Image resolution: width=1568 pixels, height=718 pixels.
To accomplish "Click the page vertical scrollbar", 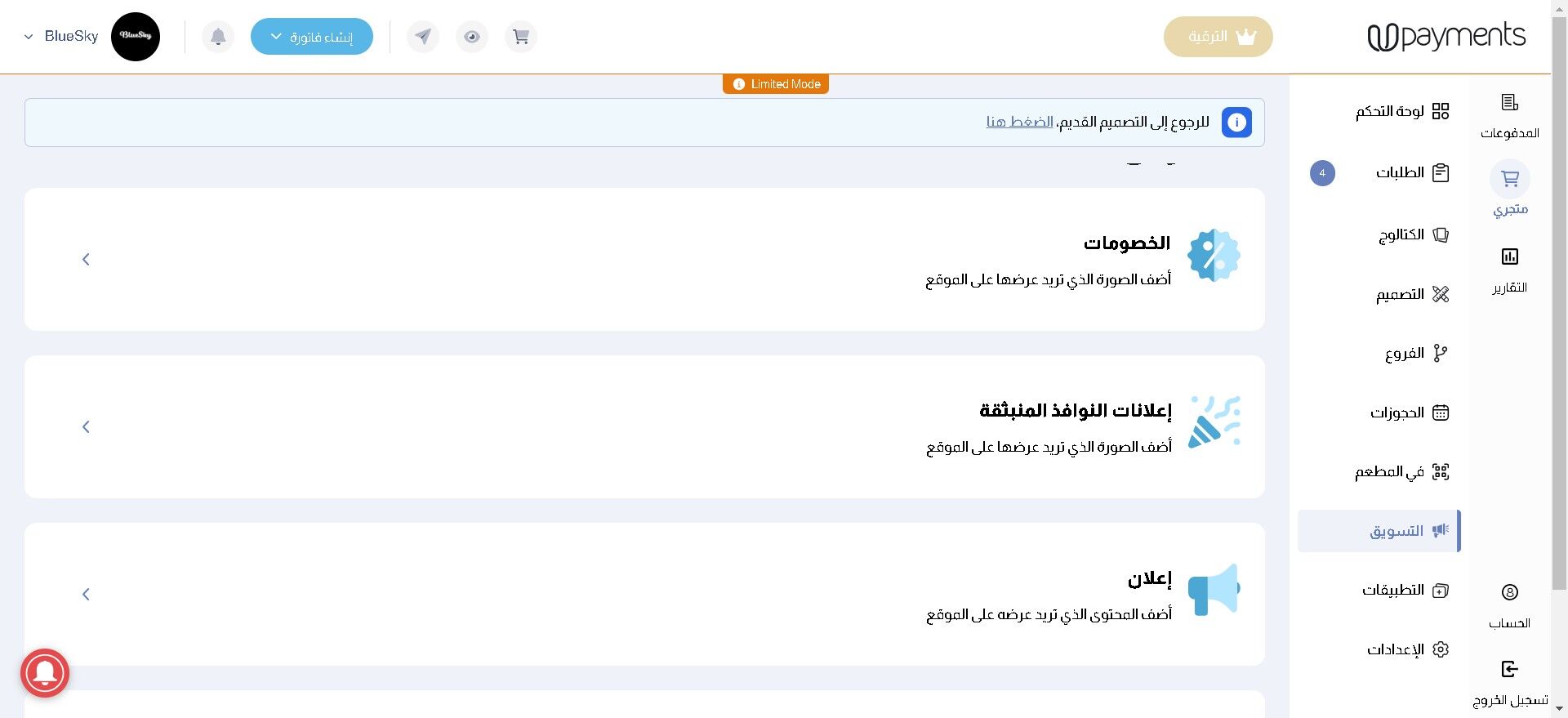I will [x=1559, y=302].
